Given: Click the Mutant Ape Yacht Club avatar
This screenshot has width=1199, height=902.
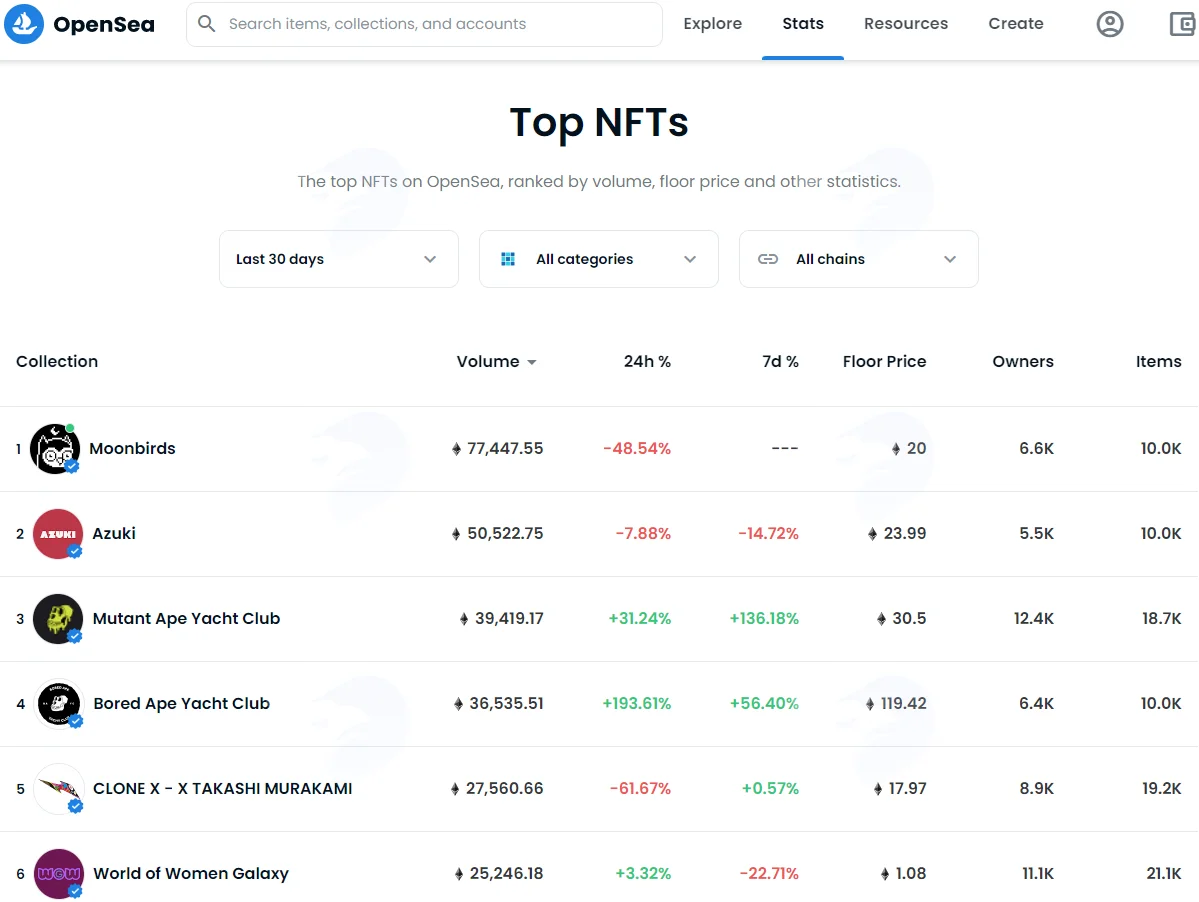Looking at the screenshot, I should 58,618.
